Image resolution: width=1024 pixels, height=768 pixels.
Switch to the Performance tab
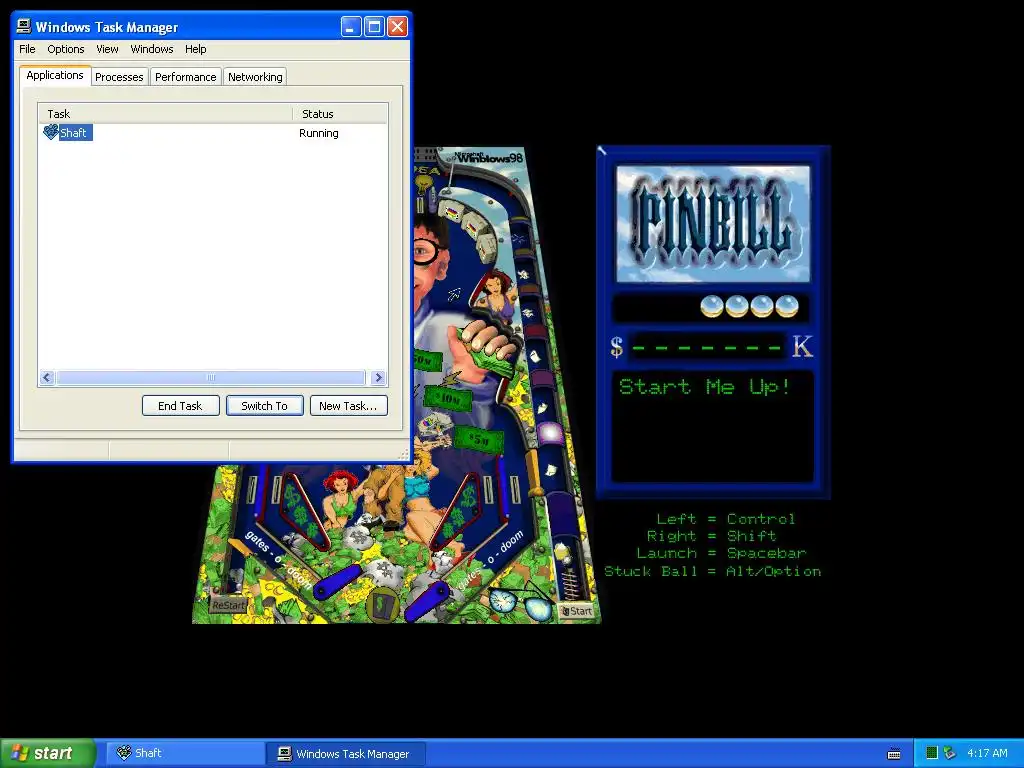click(x=185, y=77)
